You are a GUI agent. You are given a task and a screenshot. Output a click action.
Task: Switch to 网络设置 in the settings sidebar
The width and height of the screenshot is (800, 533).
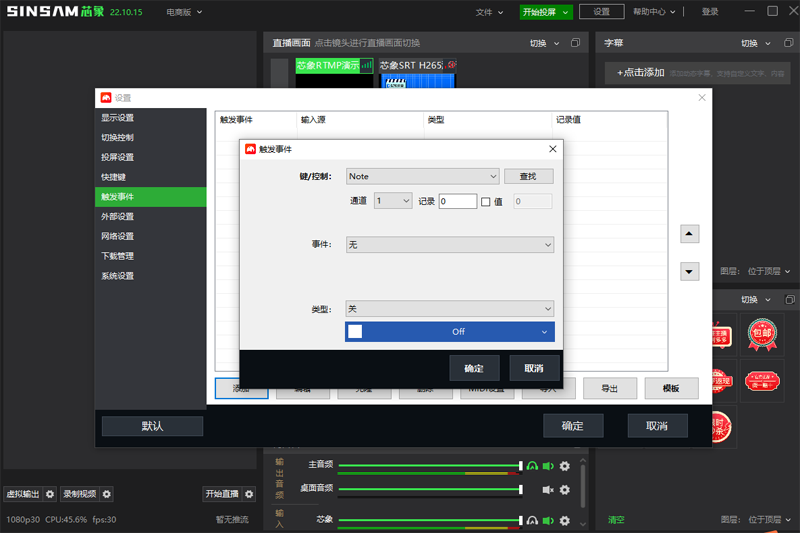click(151, 236)
